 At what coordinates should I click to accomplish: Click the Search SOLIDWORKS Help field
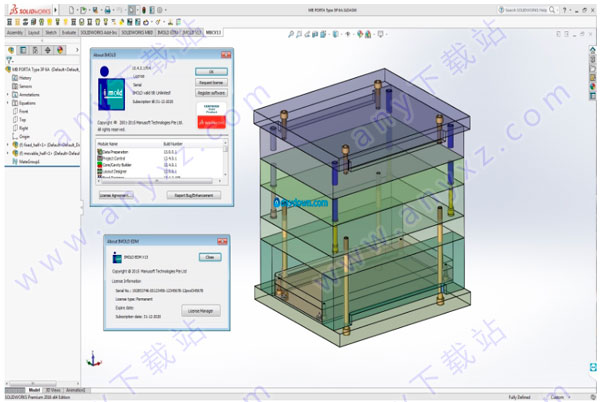click(x=526, y=10)
